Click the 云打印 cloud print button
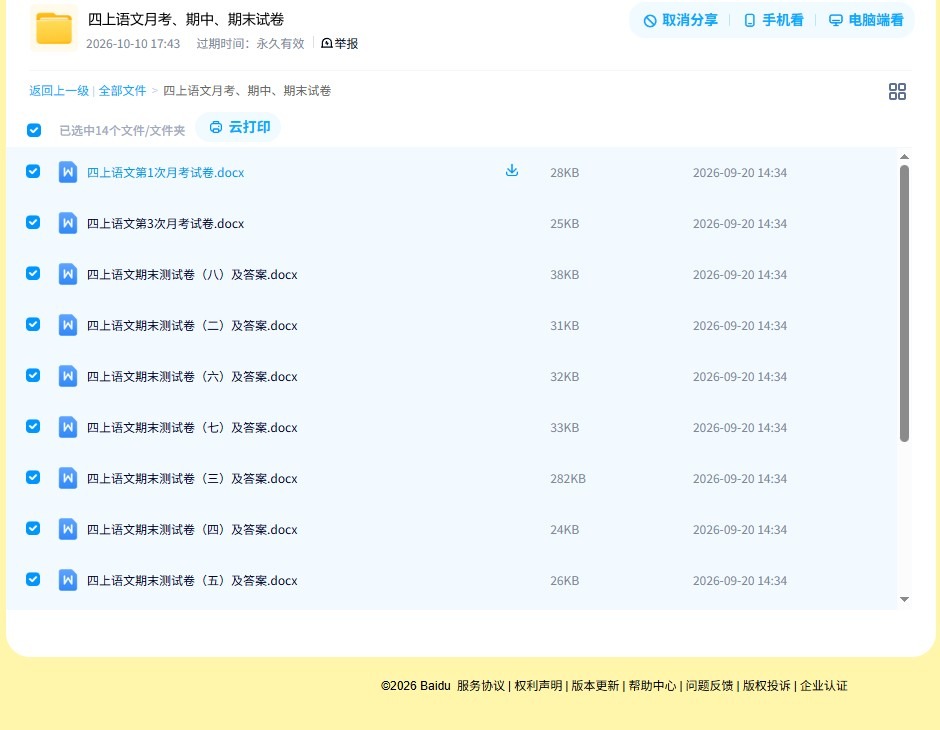The width and height of the screenshot is (940, 730). (x=239, y=127)
